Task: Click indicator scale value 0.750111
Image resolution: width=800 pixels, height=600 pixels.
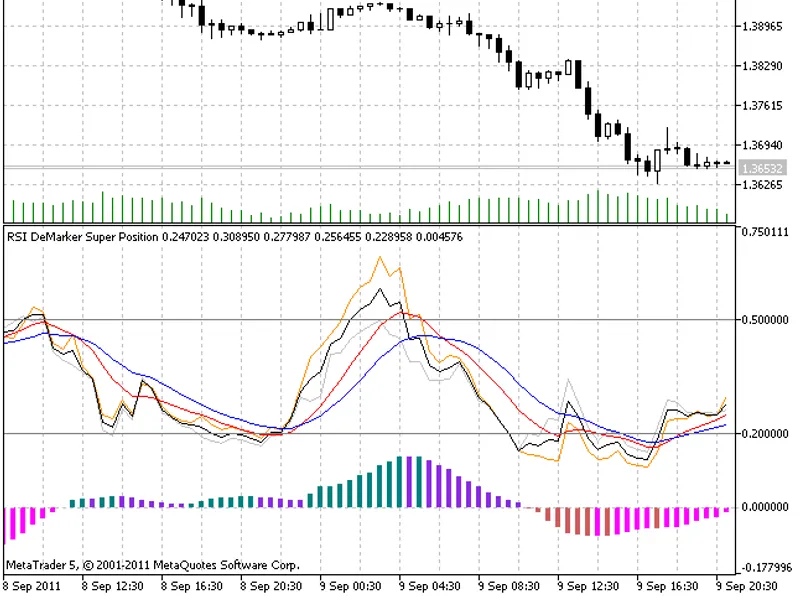Action: point(765,232)
